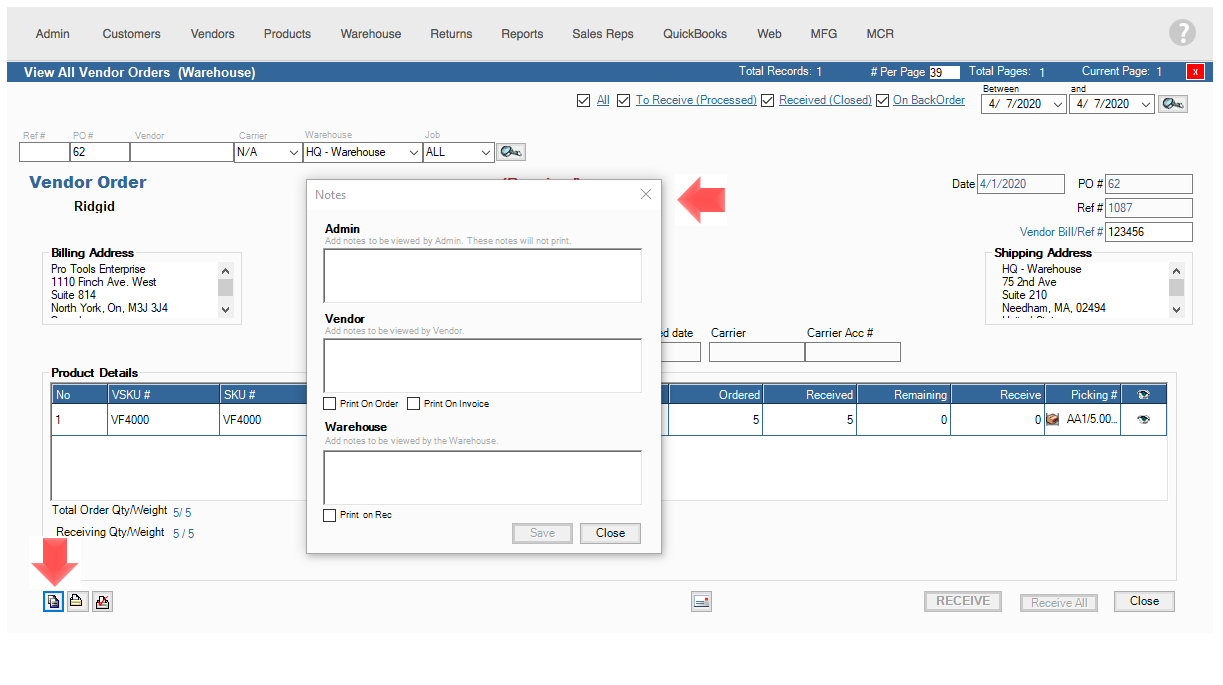Click the picking box icon in VF4000 row
1223x685 pixels.
click(x=1052, y=420)
